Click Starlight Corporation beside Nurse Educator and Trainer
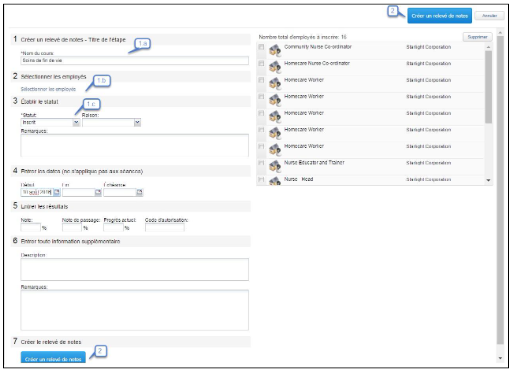Image resolution: width=511 pixels, height=370 pixels. coord(428,163)
